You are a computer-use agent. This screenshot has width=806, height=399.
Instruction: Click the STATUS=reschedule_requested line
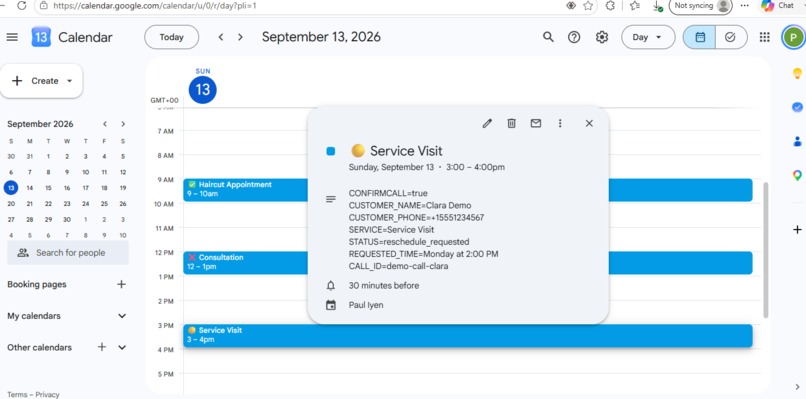[x=409, y=242]
